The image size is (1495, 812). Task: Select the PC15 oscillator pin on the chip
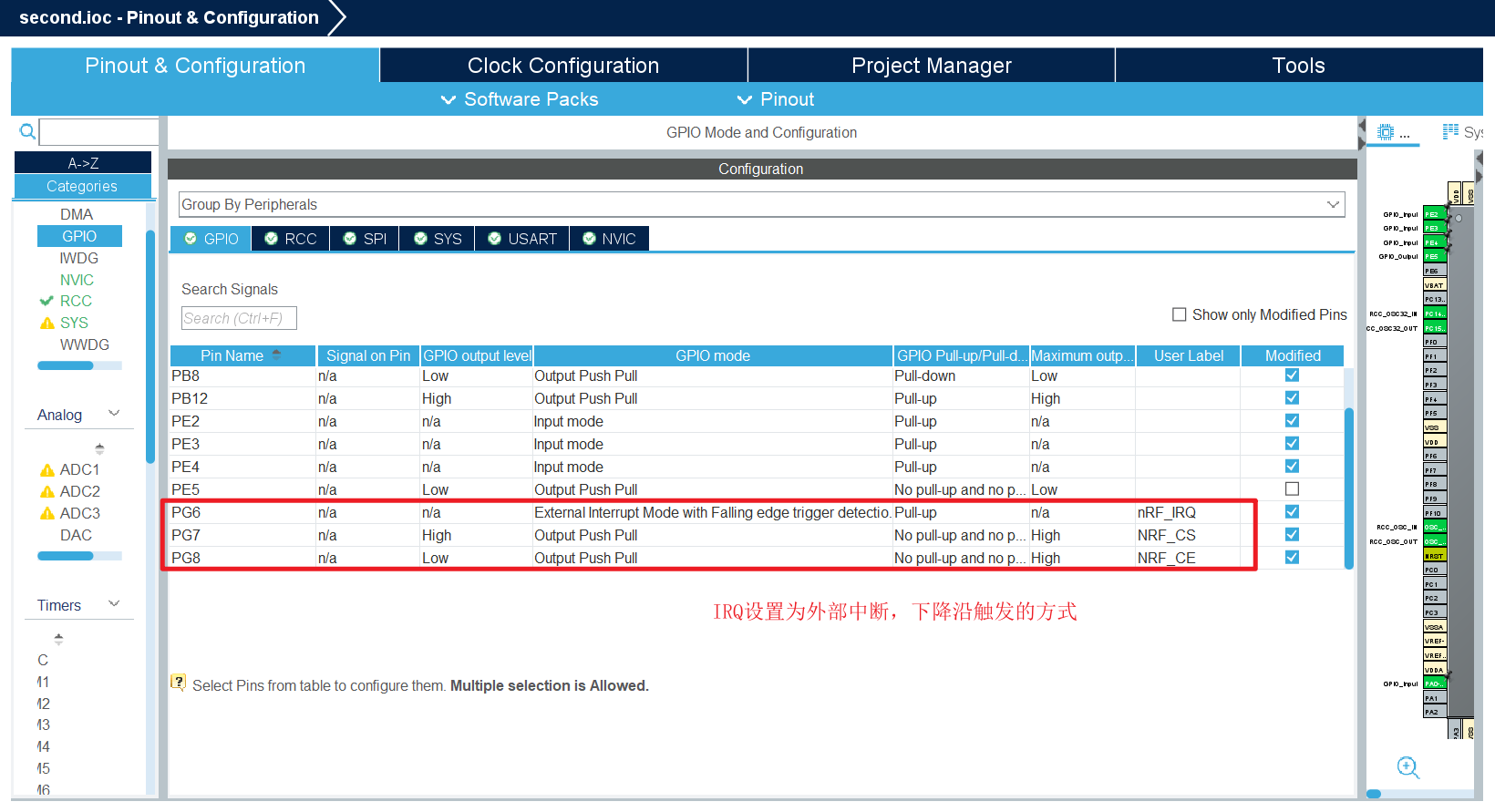pyautogui.click(x=1434, y=328)
